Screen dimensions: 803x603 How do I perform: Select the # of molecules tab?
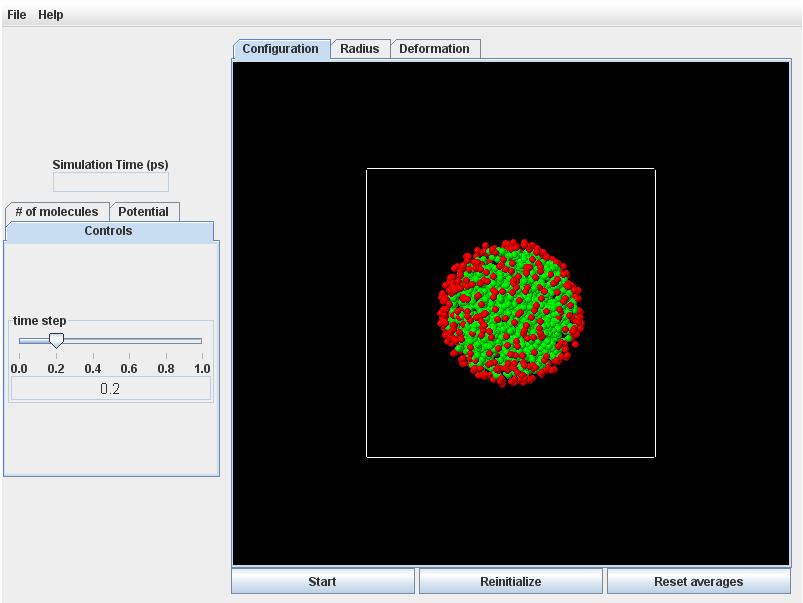click(x=57, y=212)
